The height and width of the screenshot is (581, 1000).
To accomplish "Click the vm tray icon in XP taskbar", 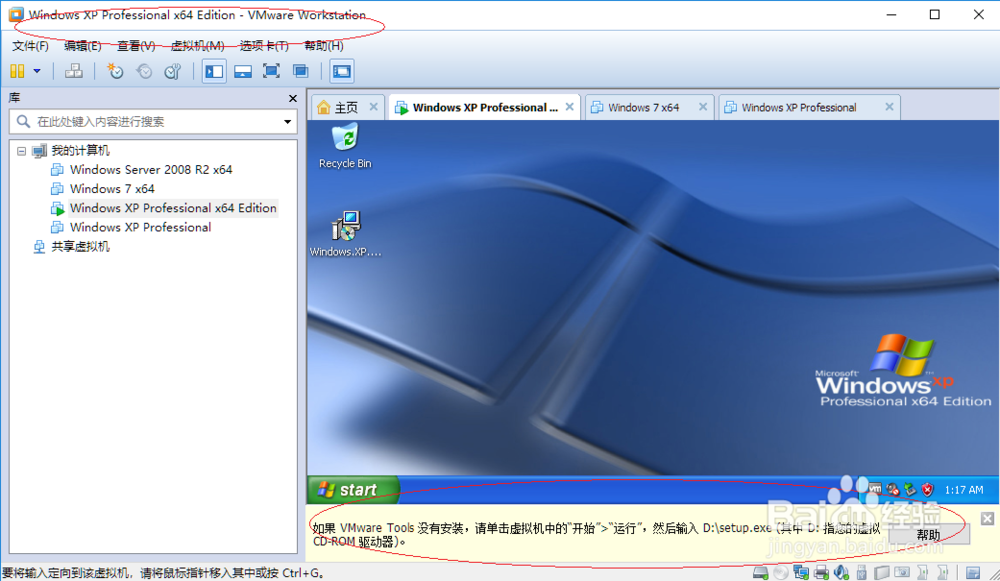I will point(874,489).
